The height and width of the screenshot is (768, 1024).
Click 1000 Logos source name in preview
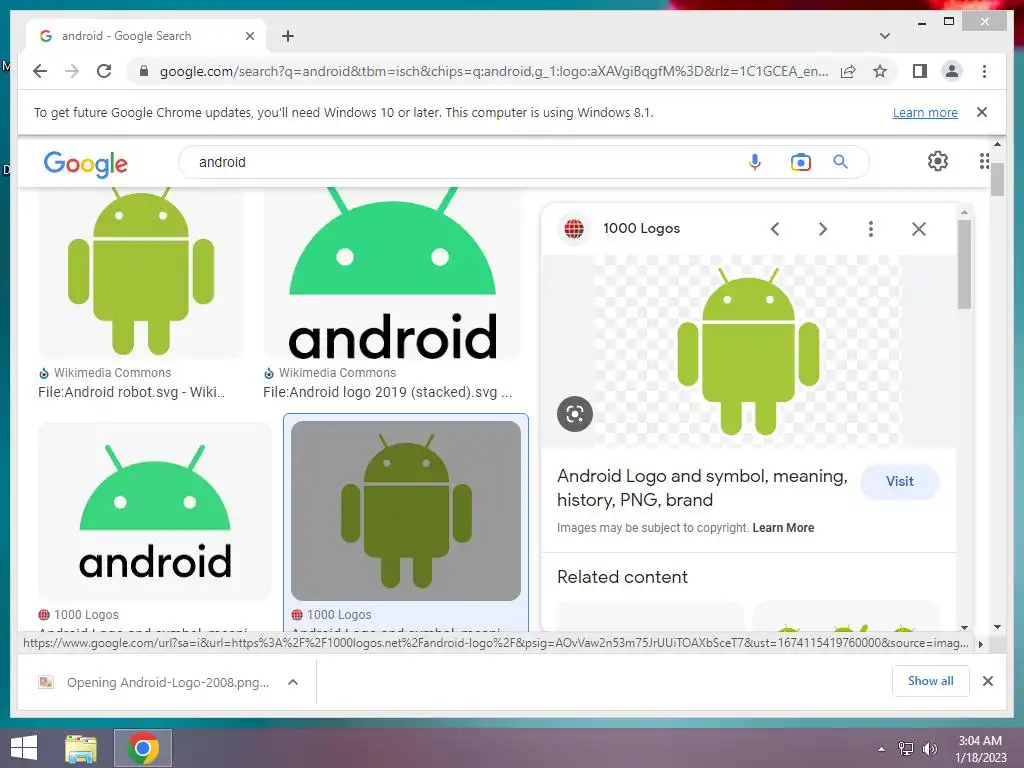pos(641,229)
